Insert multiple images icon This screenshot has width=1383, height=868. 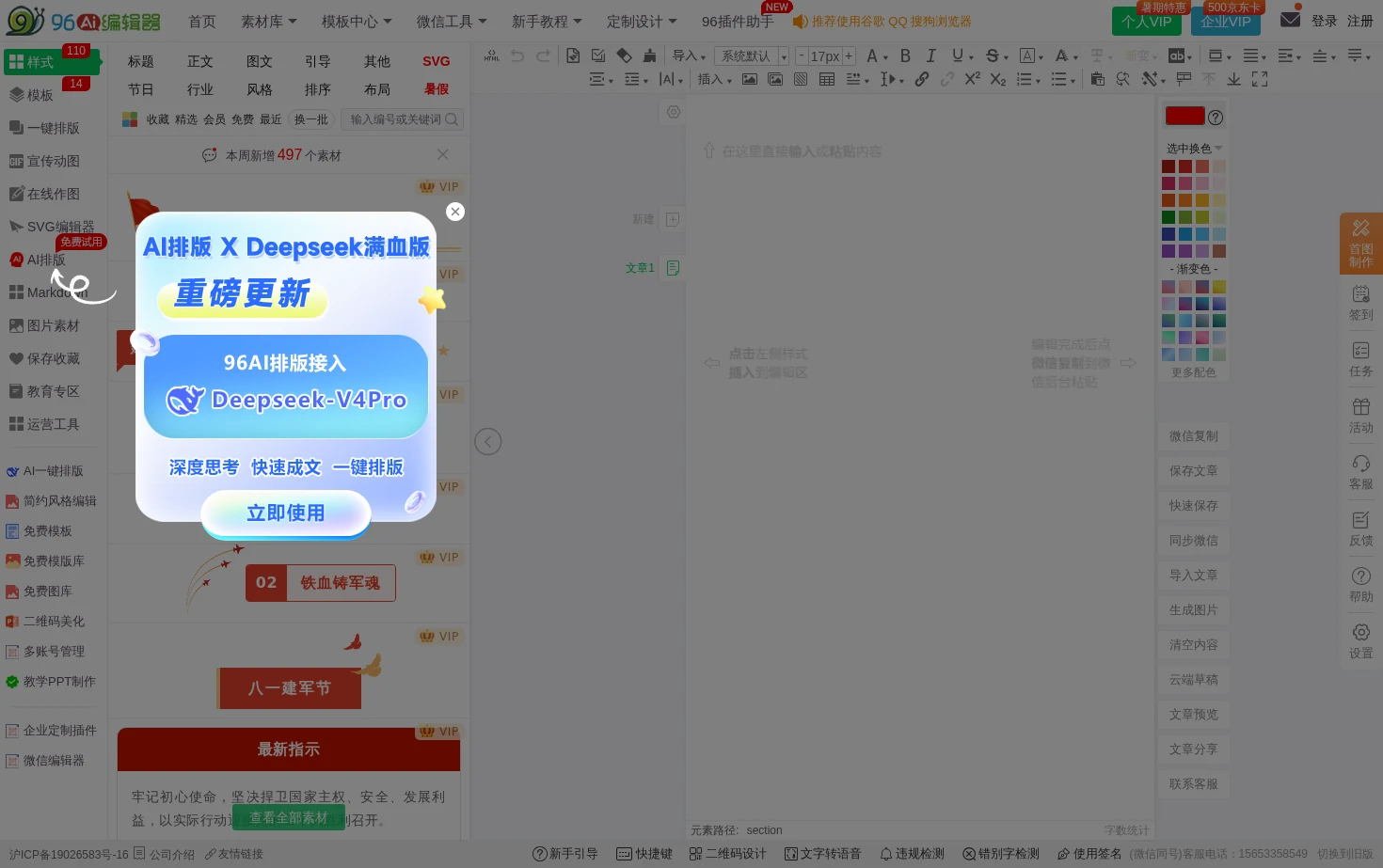tap(775, 80)
